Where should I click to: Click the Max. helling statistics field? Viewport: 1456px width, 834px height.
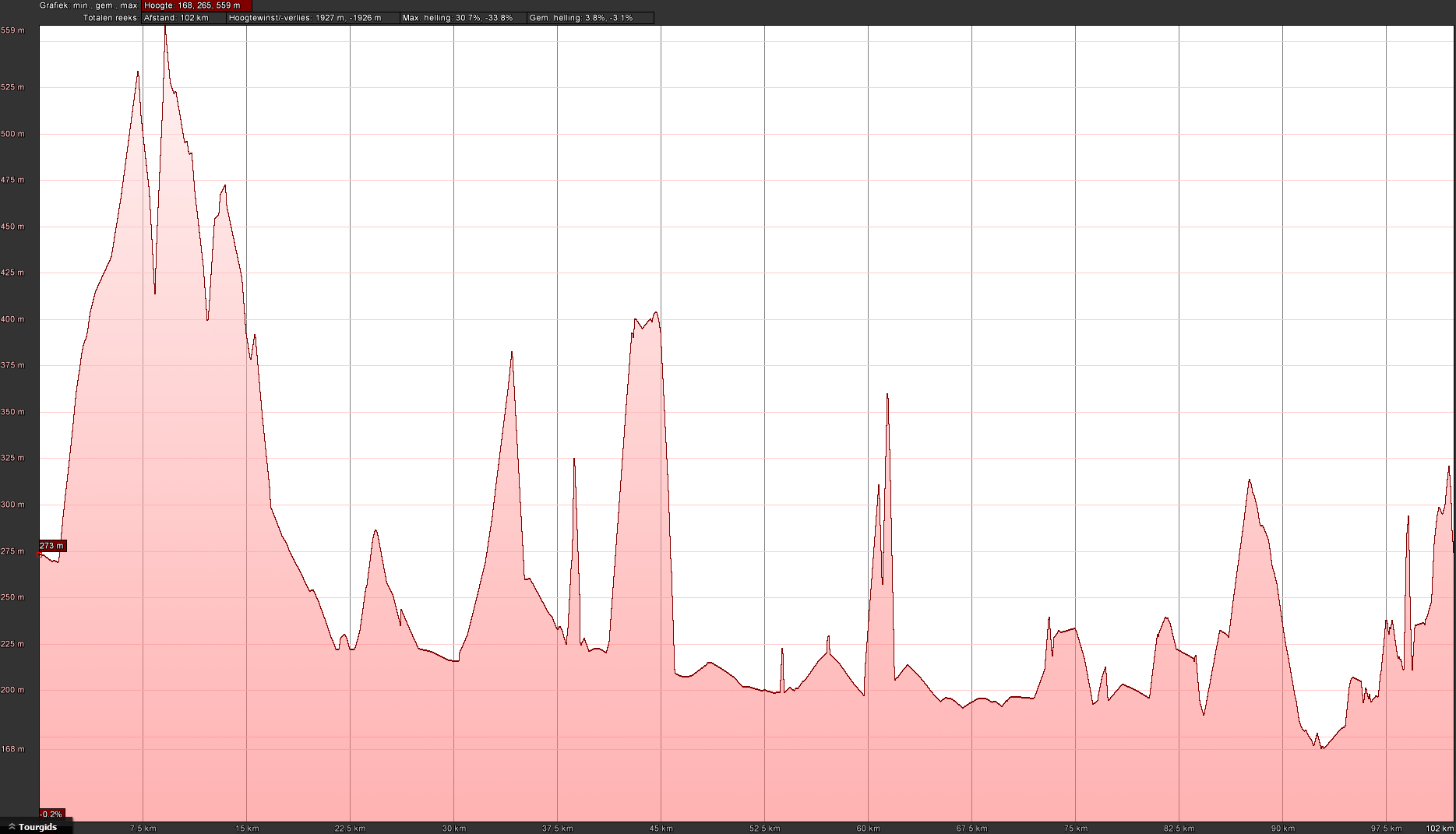click(x=463, y=18)
